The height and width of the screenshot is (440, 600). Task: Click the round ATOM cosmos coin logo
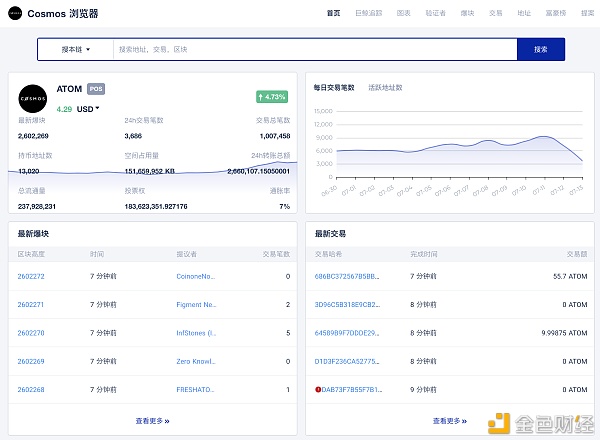coord(33,99)
